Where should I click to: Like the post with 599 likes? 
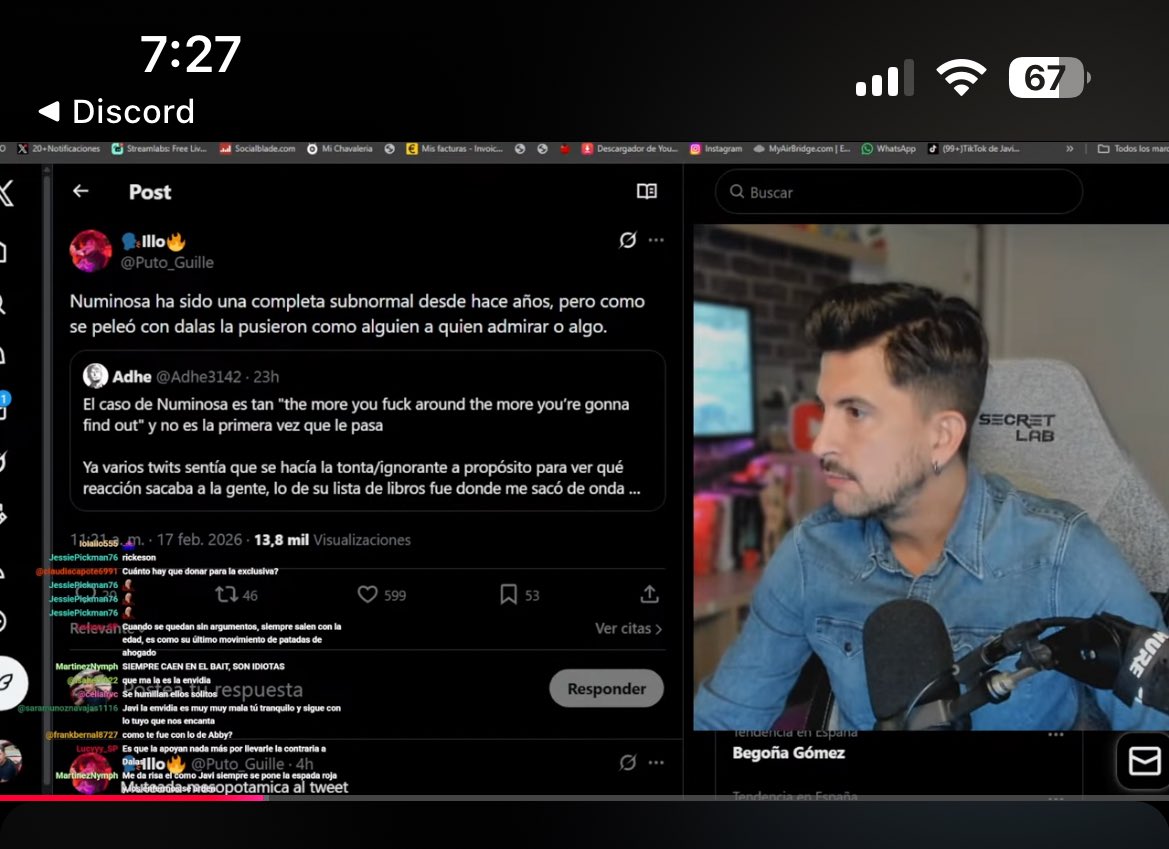[x=382, y=595]
